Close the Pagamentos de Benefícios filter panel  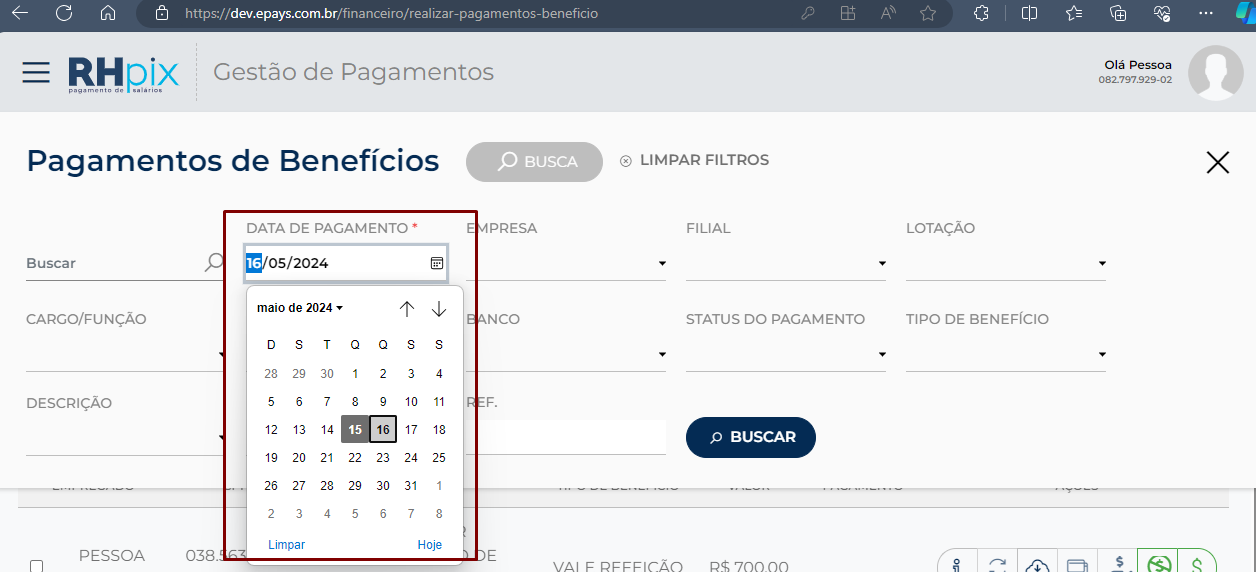(x=1217, y=163)
